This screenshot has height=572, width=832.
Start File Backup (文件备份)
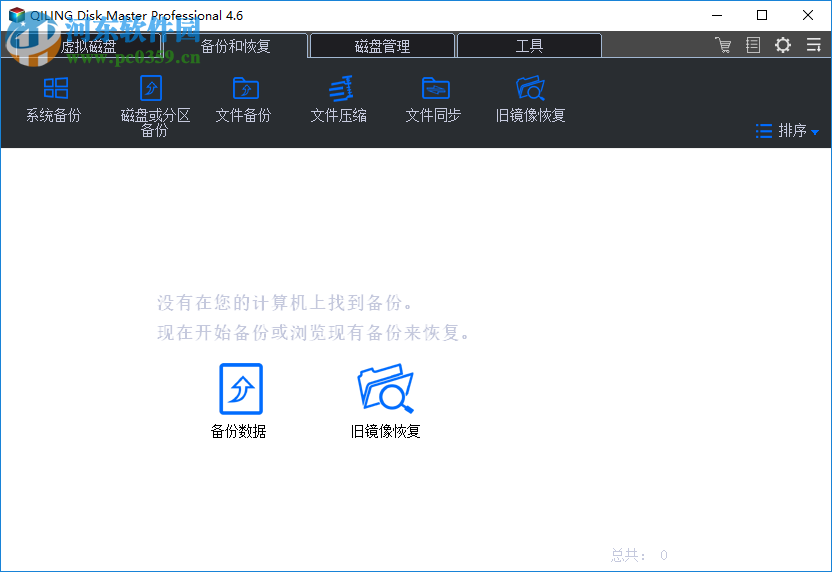click(x=244, y=100)
